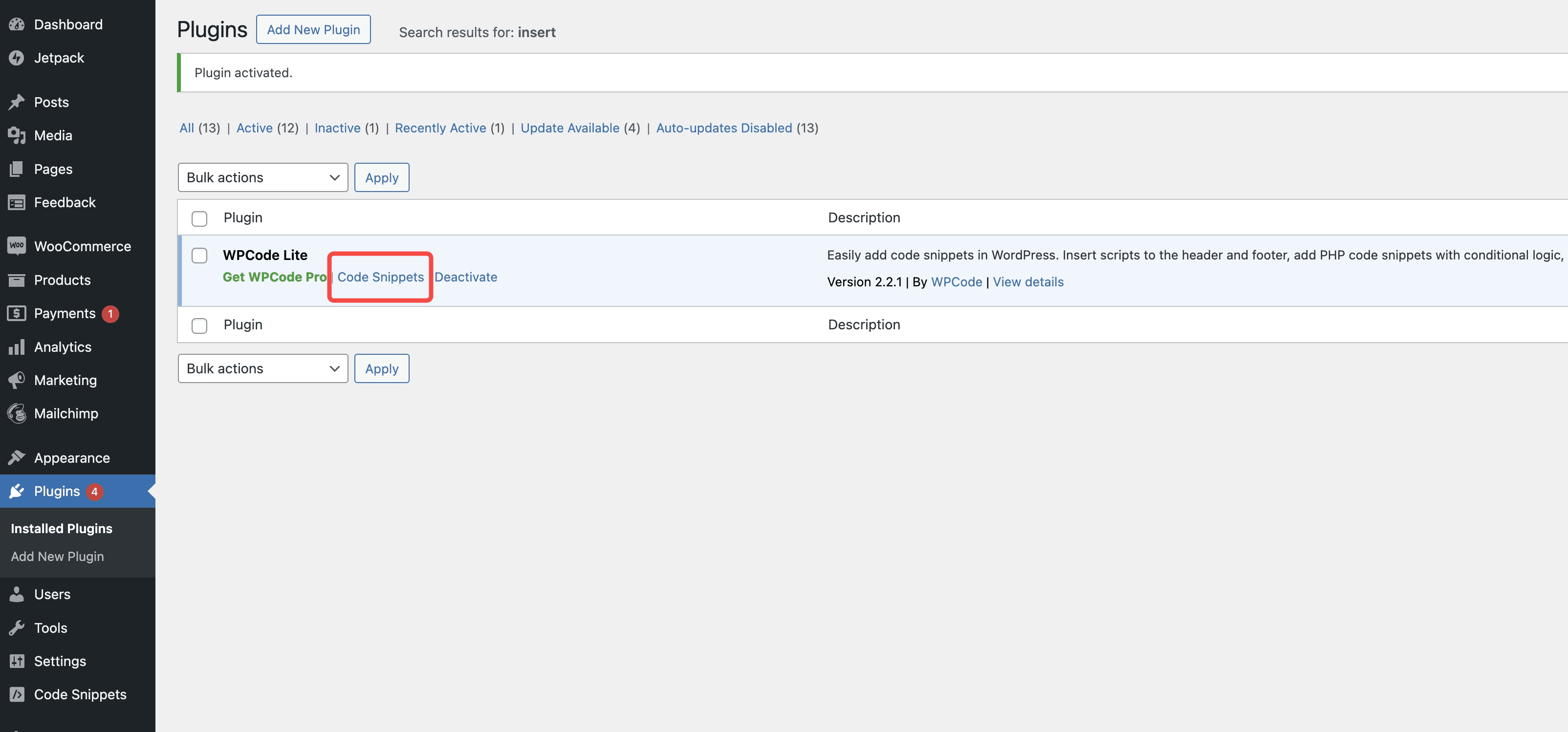The width and height of the screenshot is (1568, 732).
Task: Expand the bottom Bulk actions dropdown
Action: pyautogui.click(x=263, y=368)
